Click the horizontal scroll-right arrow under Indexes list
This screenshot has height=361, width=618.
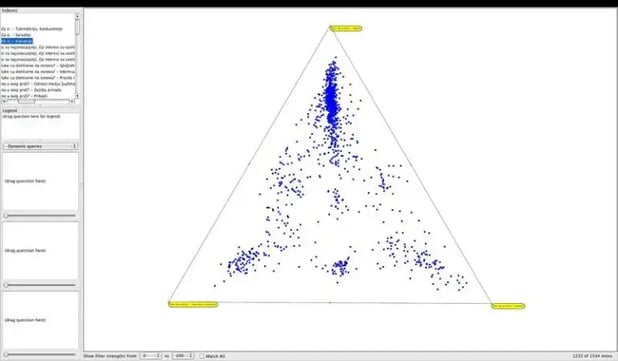[x=72, y=101]
